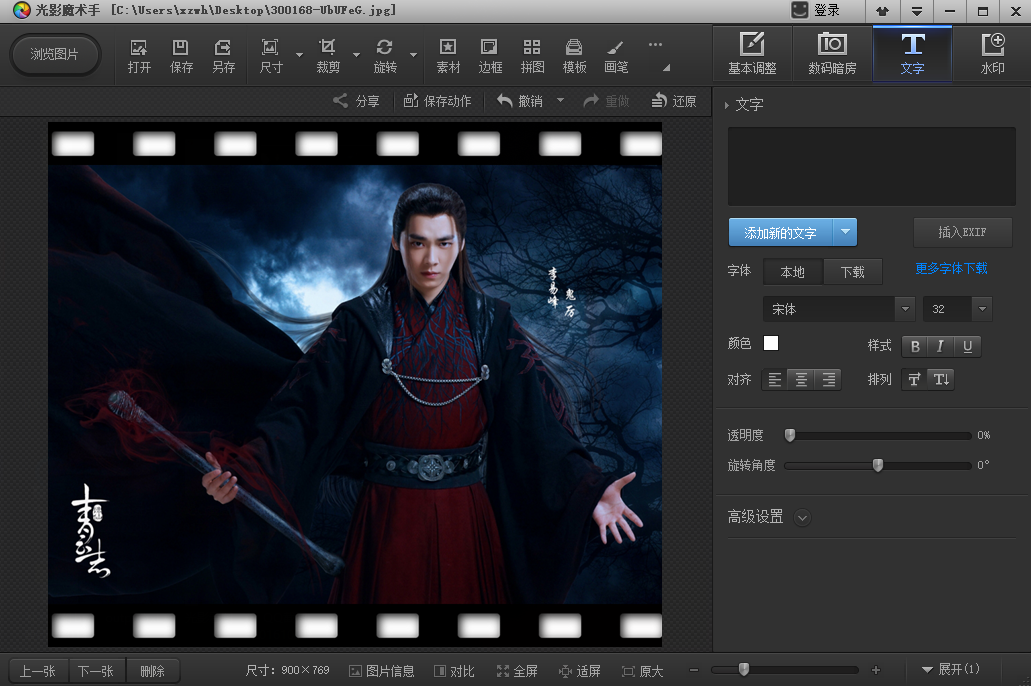
Task: Open the font size 32 dropdown
Action: (x=957, y=309)
